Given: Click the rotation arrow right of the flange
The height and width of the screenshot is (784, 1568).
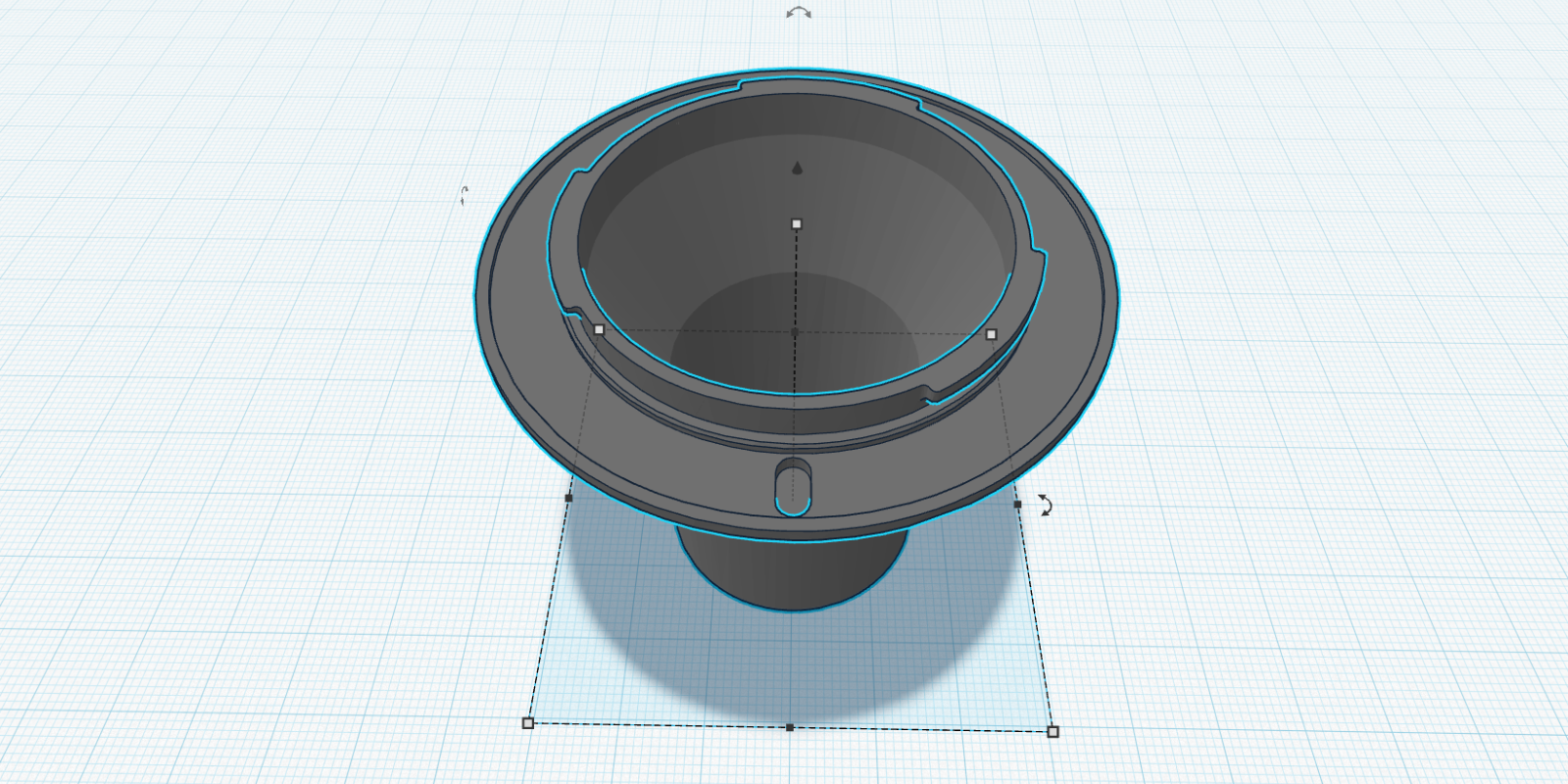Looking at the screenshot, I should [1046, 505].
